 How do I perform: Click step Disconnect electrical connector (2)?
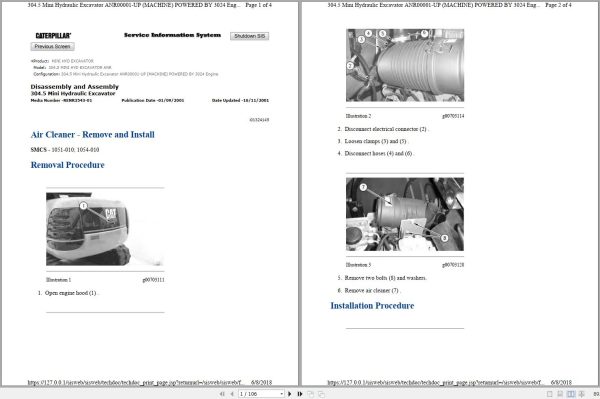click(386, 129)
